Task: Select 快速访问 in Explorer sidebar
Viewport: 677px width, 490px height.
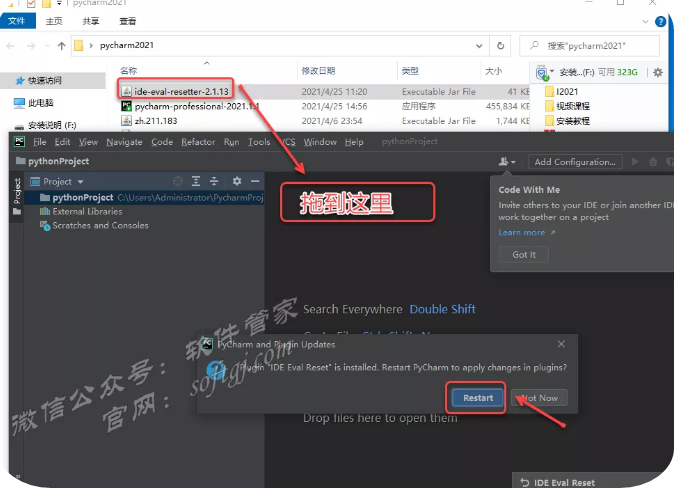Action: click(x=45, y=80)
